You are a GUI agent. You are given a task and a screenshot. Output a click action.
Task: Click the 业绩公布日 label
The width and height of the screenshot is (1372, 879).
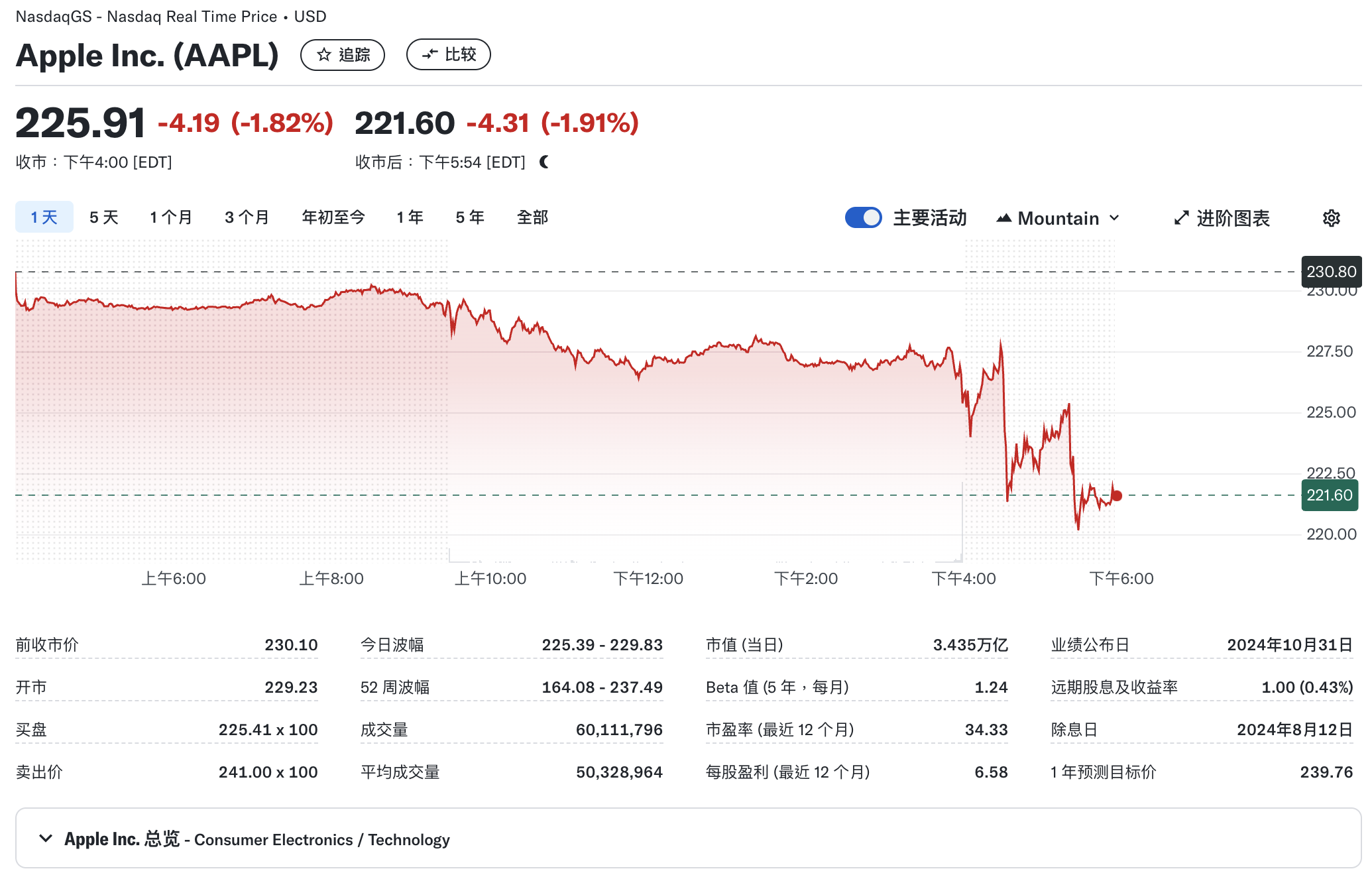[1090, 645]
